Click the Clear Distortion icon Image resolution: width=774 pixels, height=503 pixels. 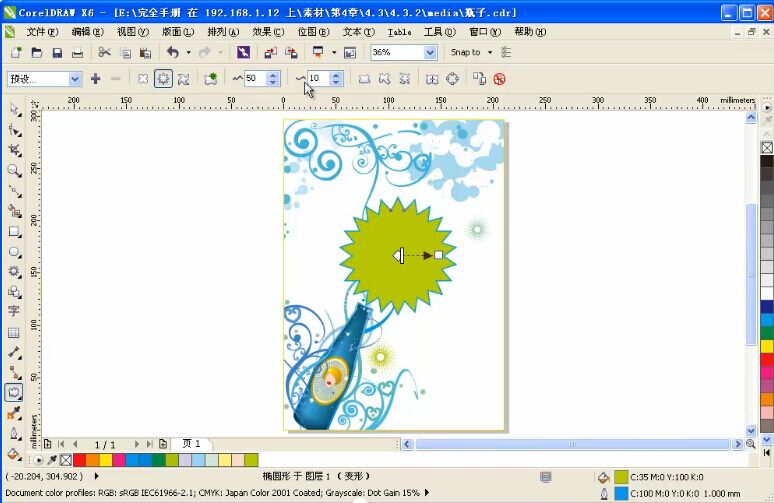(x=500, y=79)
